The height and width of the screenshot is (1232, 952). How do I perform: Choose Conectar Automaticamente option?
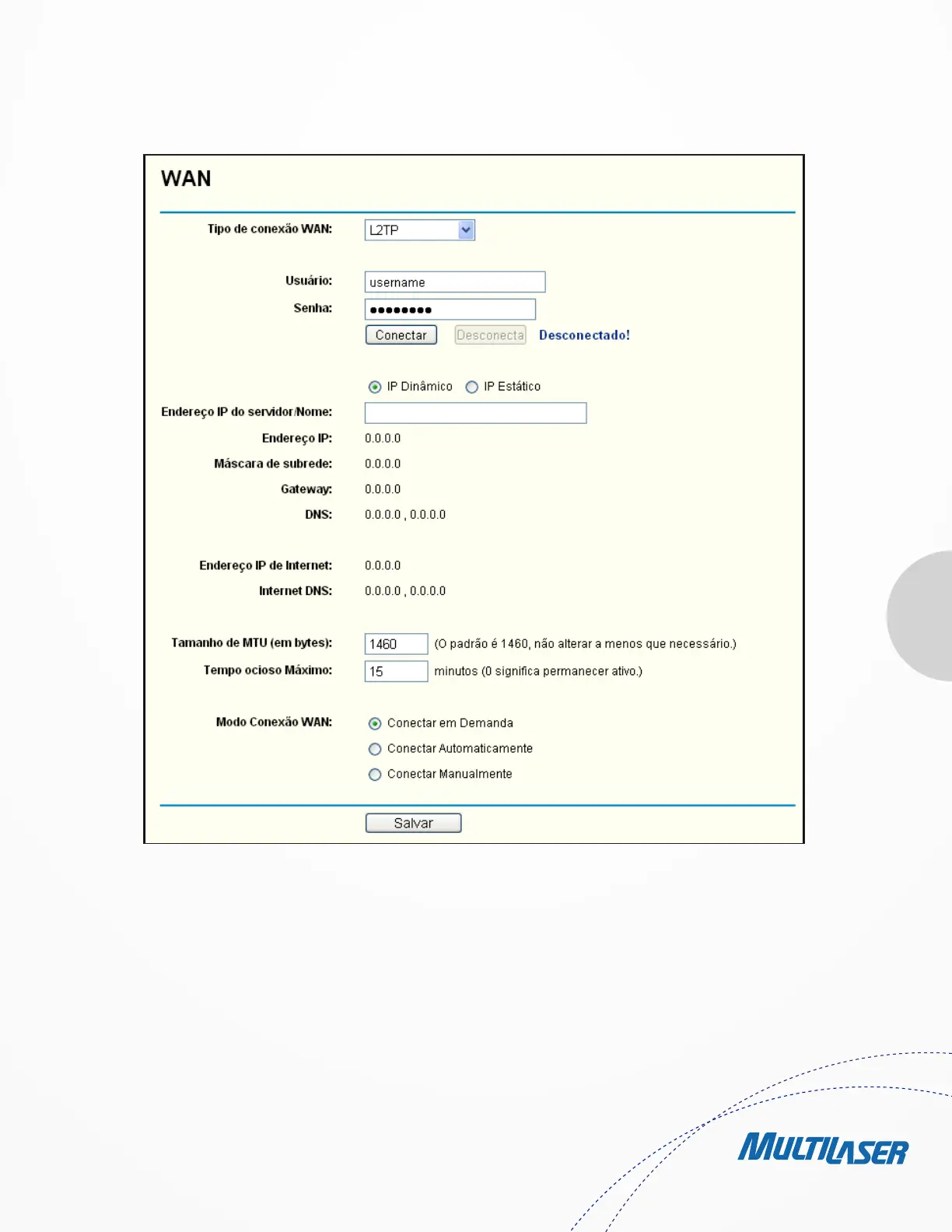375,749
